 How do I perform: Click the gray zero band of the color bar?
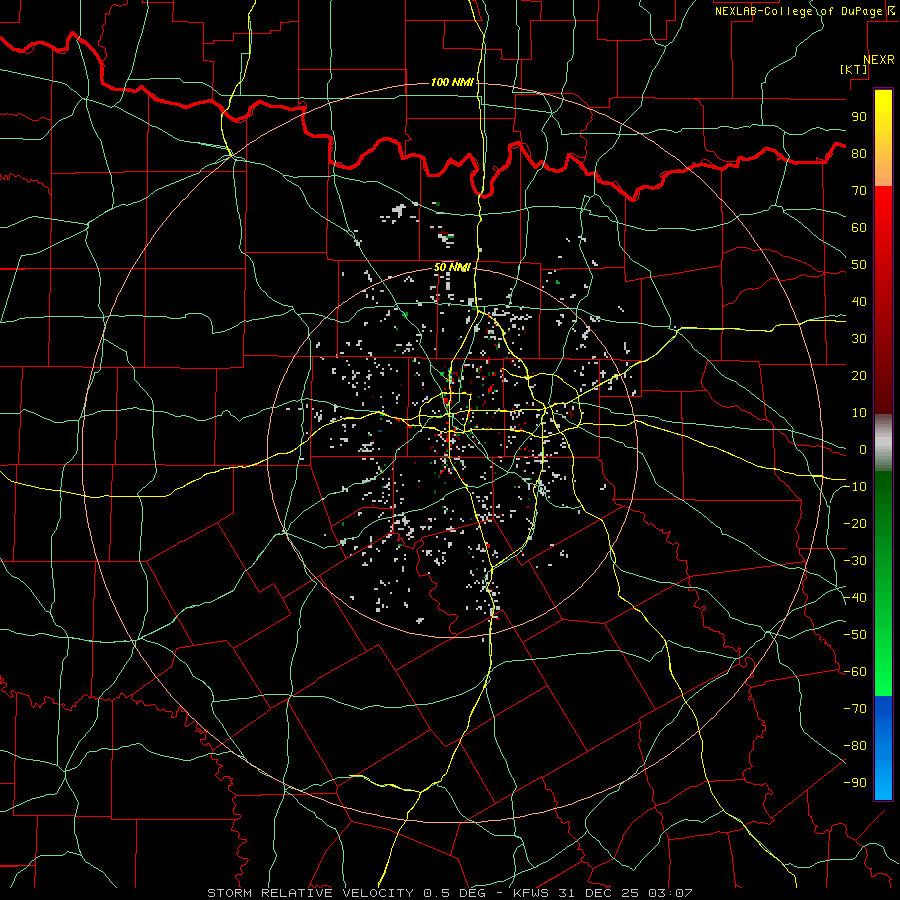coord(883,443)
